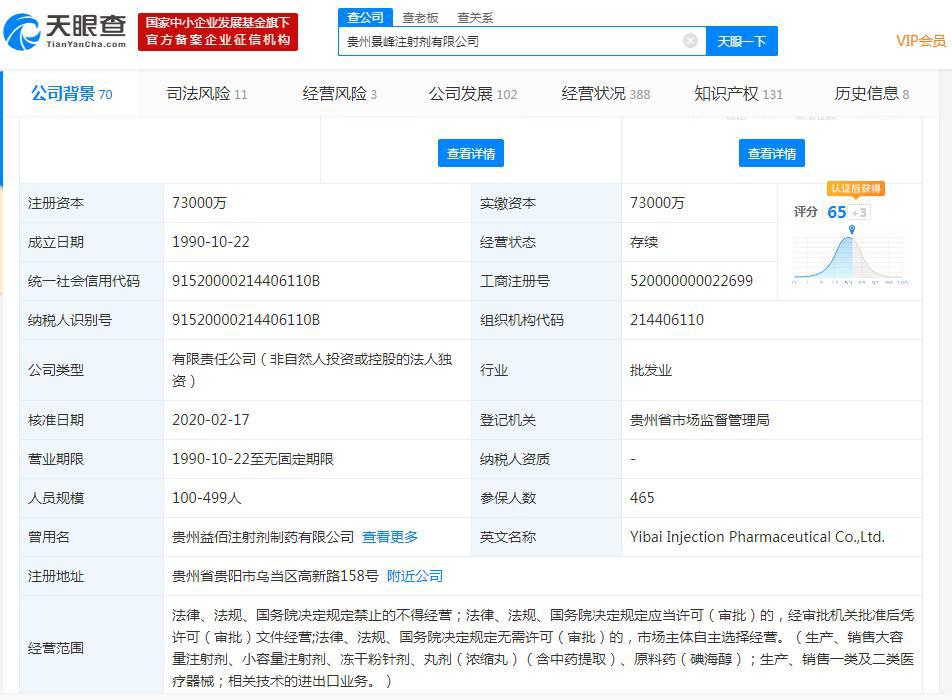
Task: Click the red 国家中小企业发展基金 banner
Action: click(218, 32)
